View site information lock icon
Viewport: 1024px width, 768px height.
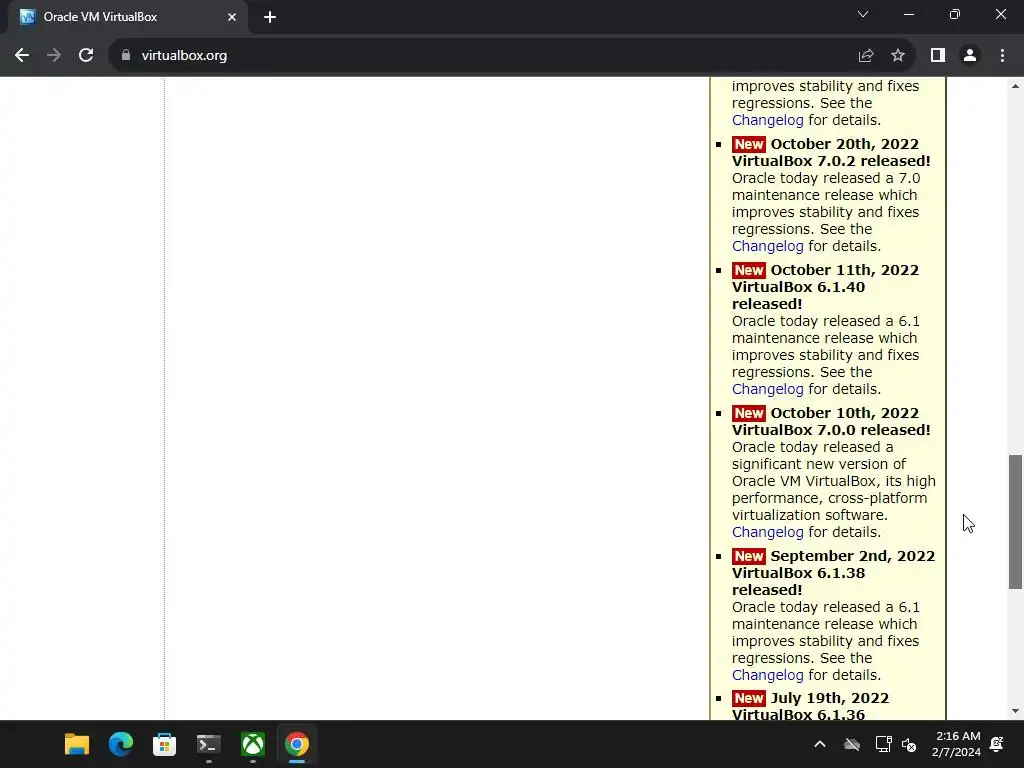tap(126, 56)
